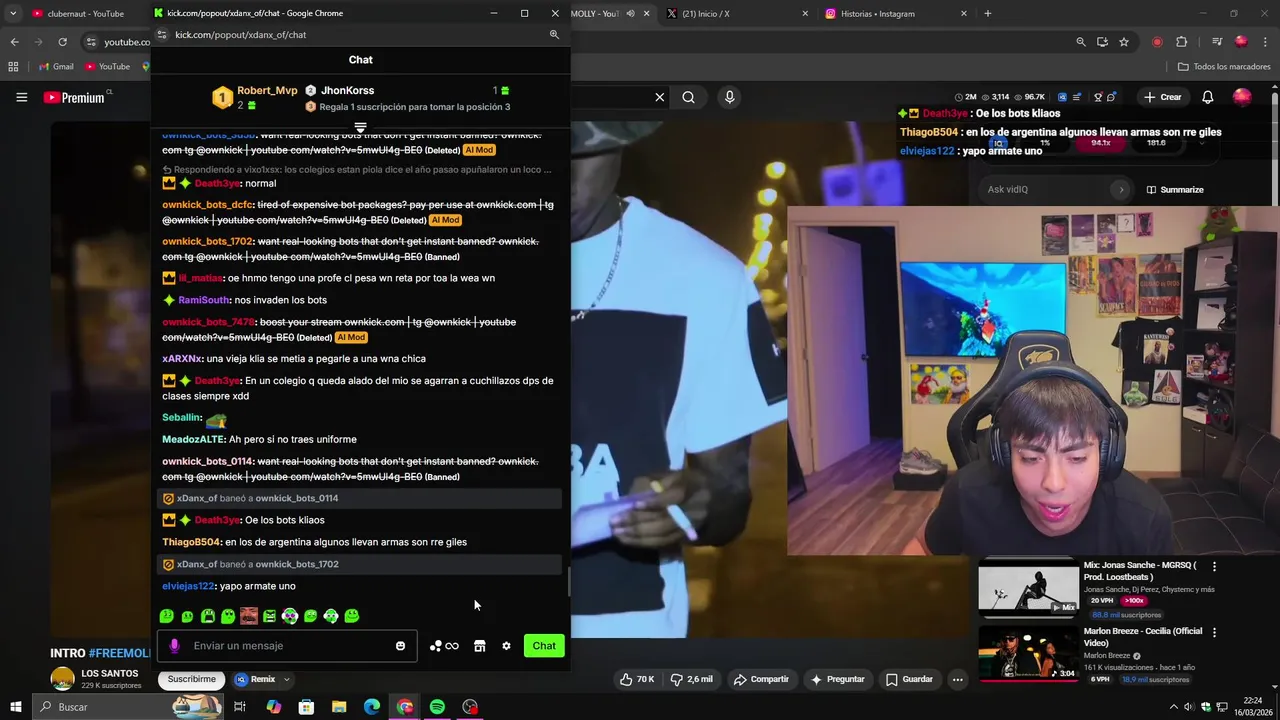This screenshot has width=1280, height=720.
Task: Click the microphone icon in Kick chat input
Action: (x=174, y=646)
